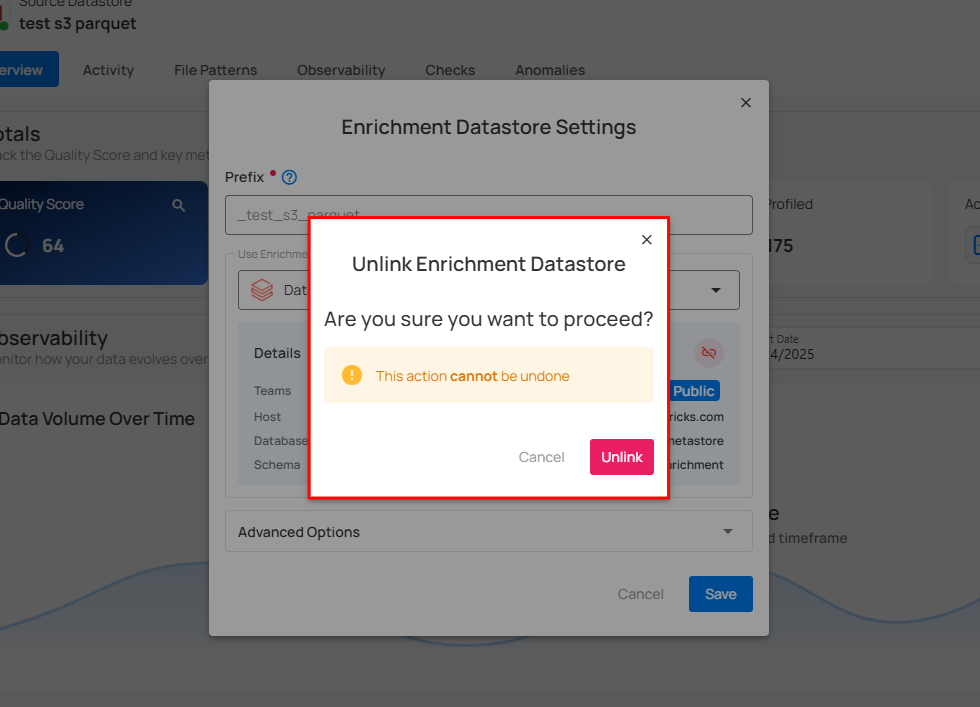Click the Databricks logo icon in dropdown
This screenshot has height=707, width=980.
coord(262,290)
